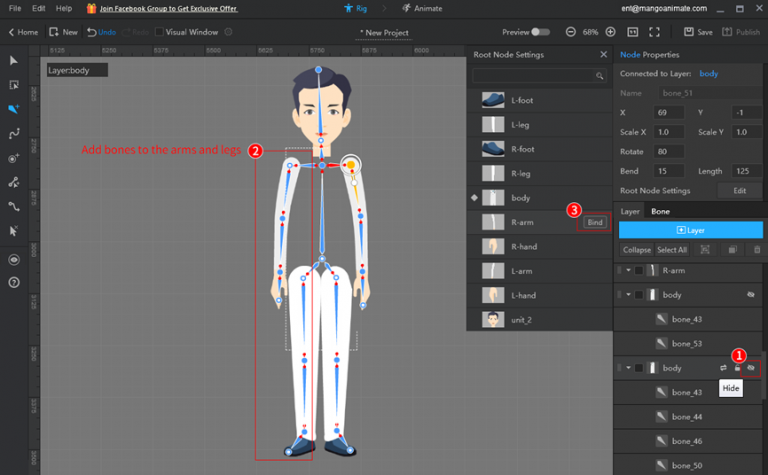The image size is (768, 475).
Task: Tick the checkbox on R-arm layer row
Action: pos(639,270)
